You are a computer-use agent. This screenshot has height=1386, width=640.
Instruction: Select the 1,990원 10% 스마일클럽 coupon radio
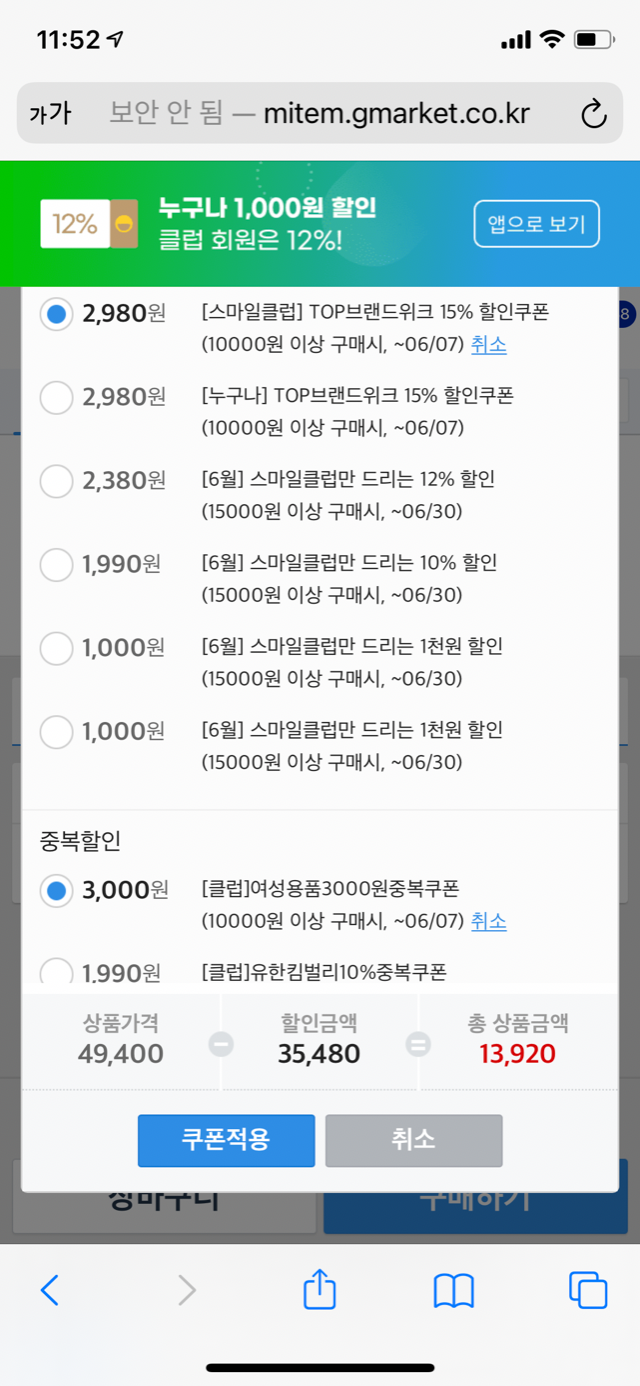click(56, 565)
